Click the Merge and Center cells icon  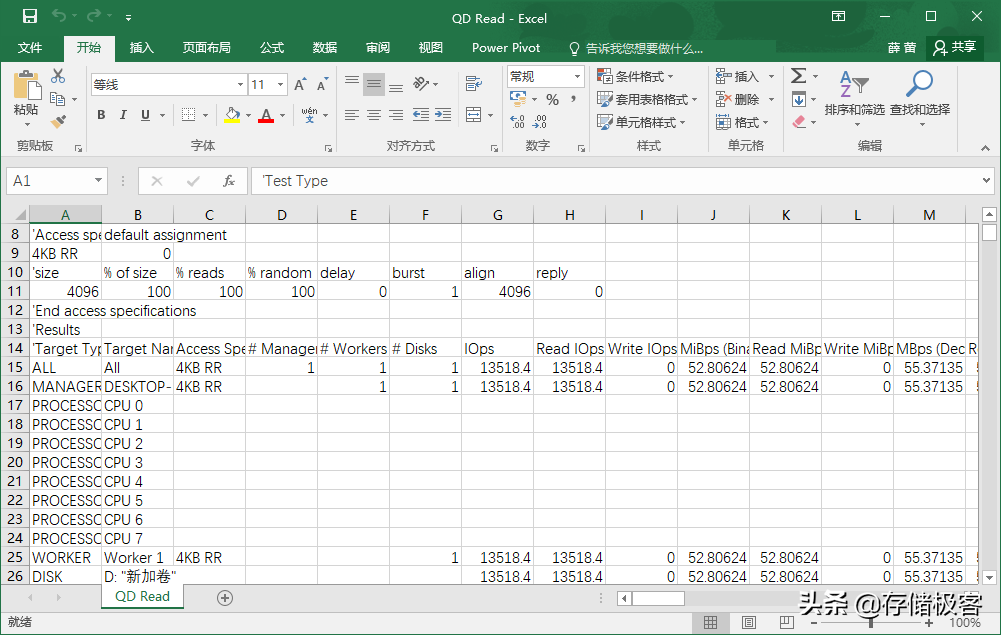pos(474,115)
